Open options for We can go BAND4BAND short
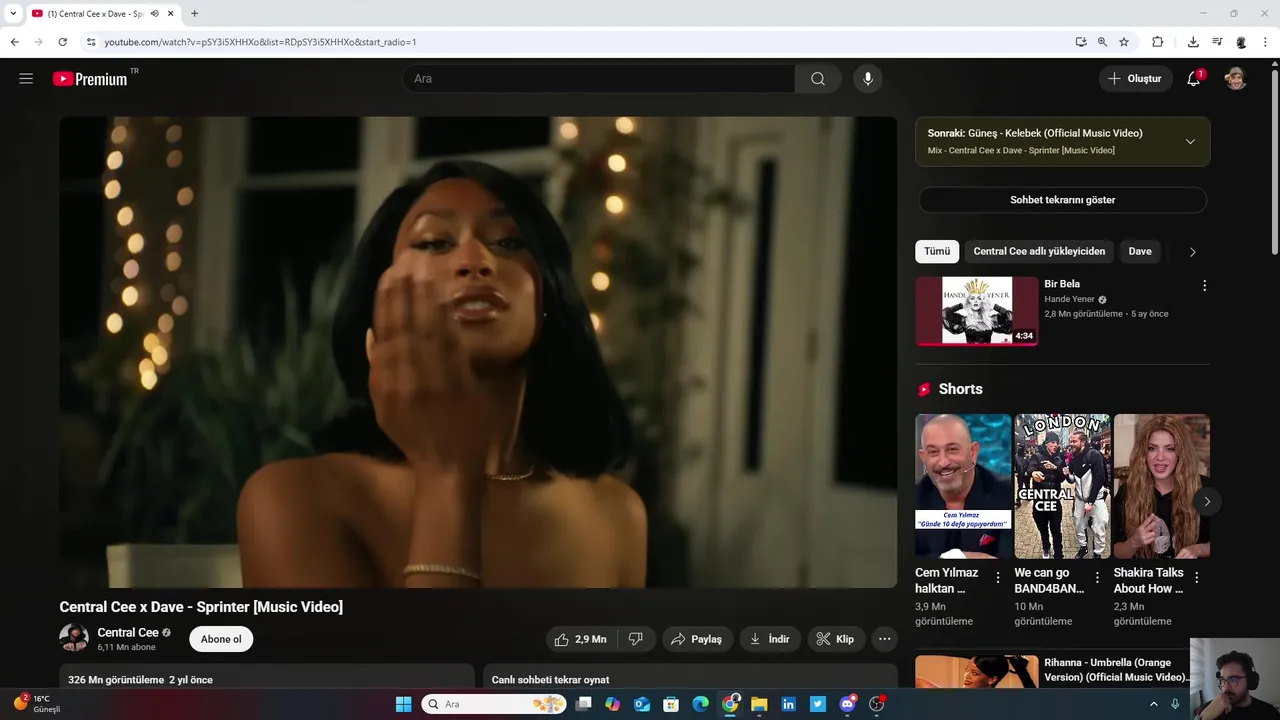The image size is (1280, 720). point(1097,577)
